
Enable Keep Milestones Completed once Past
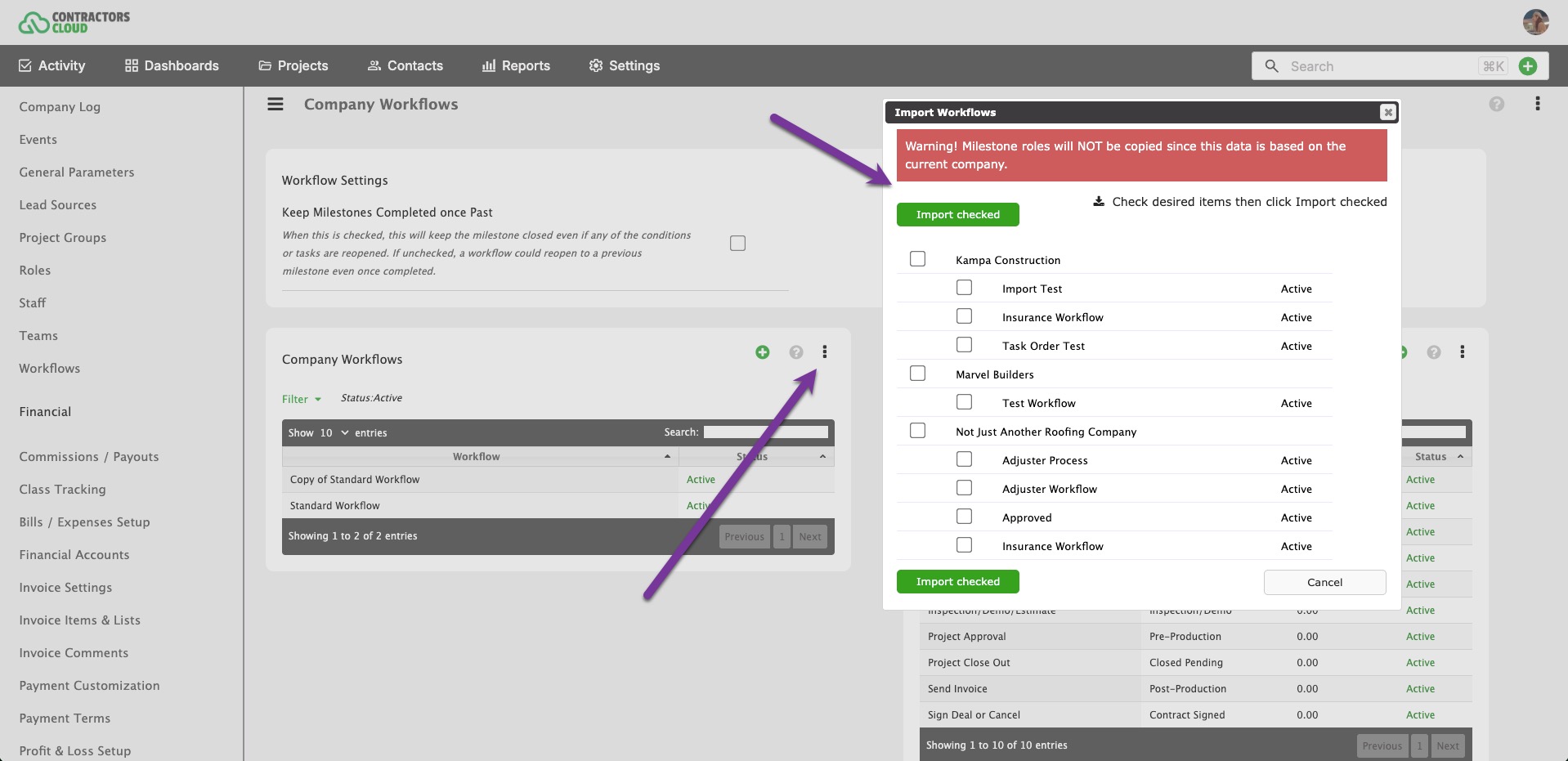[x=737, y=244]
